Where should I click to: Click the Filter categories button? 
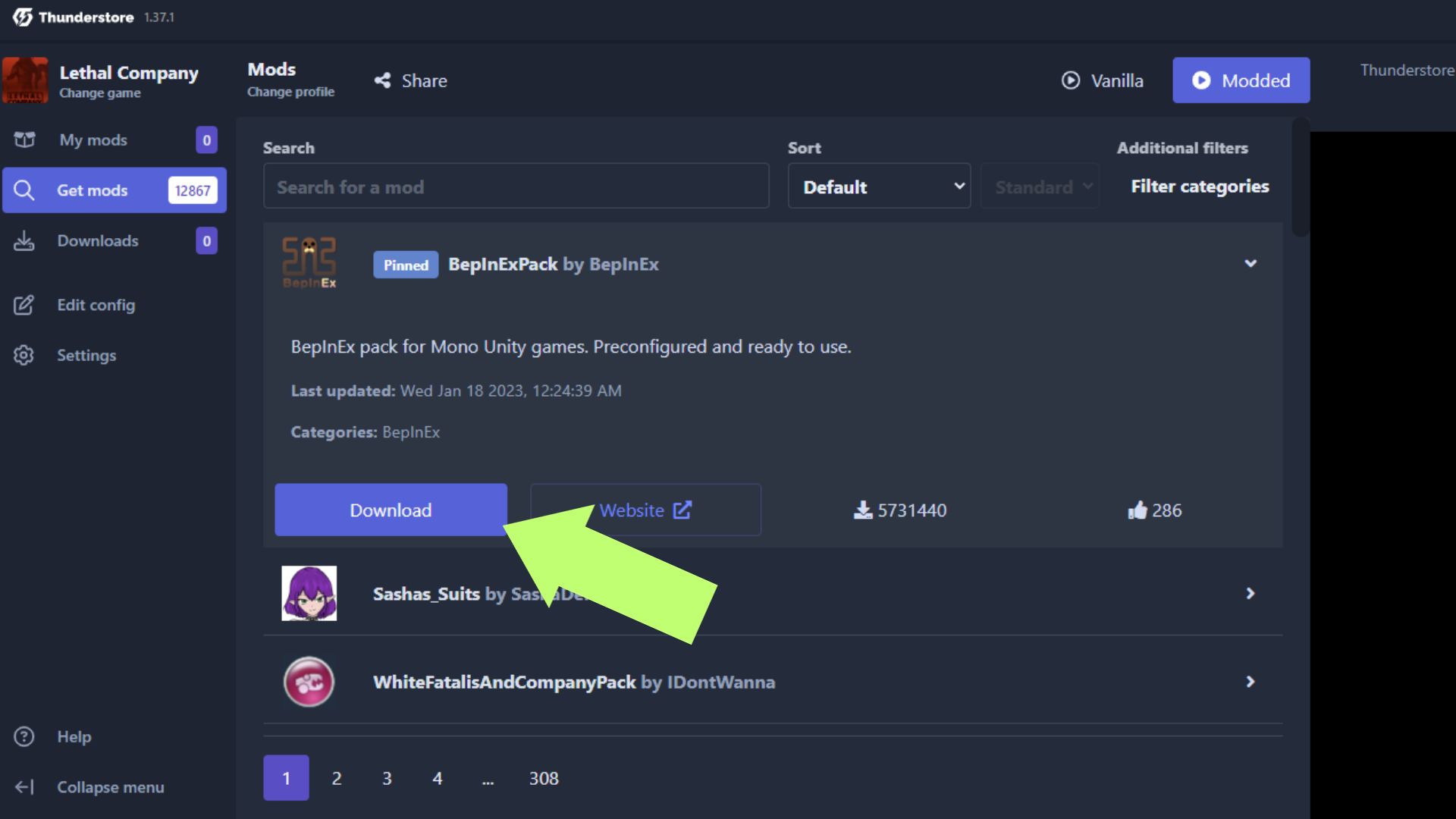click(x=1200, y=186)
